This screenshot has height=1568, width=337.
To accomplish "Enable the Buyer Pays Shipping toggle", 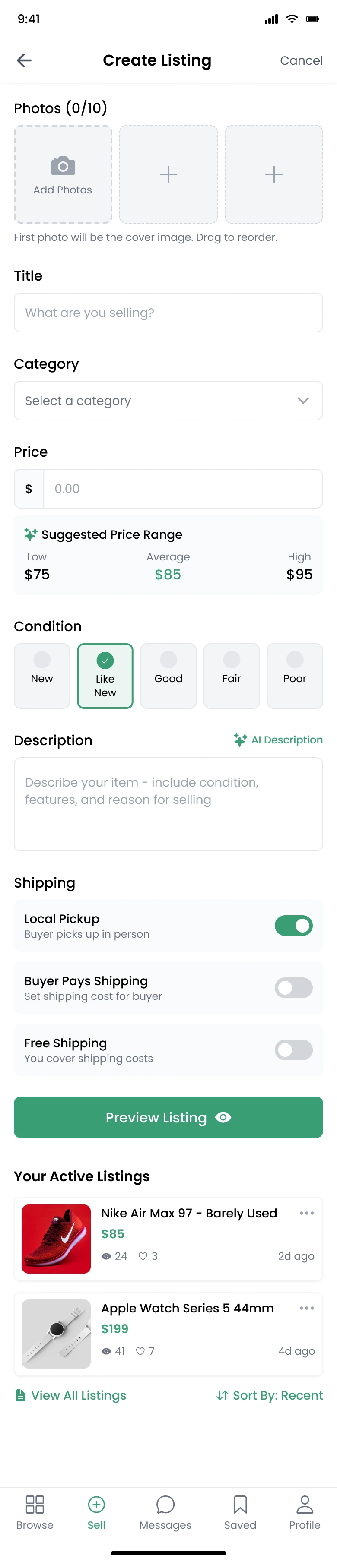I will pos(293,987).
